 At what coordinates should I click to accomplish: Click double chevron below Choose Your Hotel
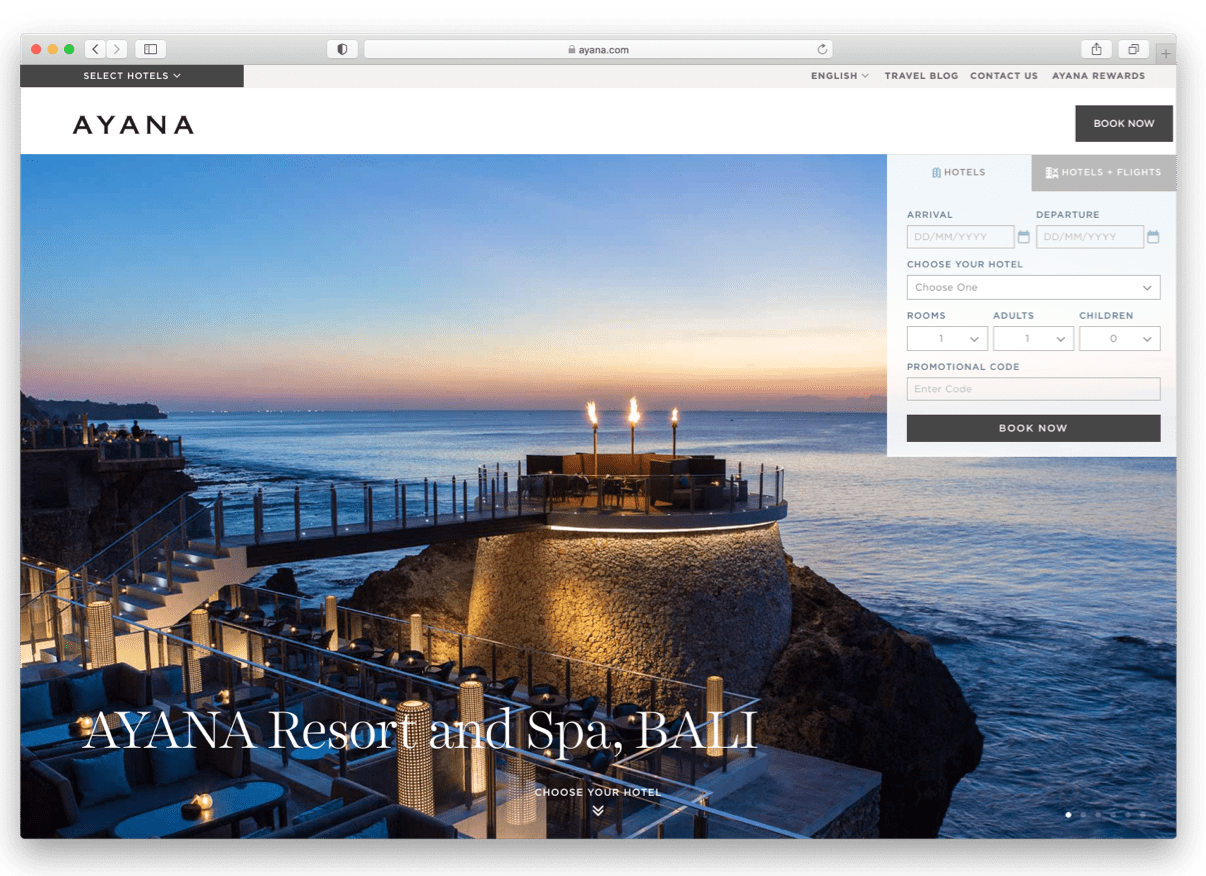(598, 810)
